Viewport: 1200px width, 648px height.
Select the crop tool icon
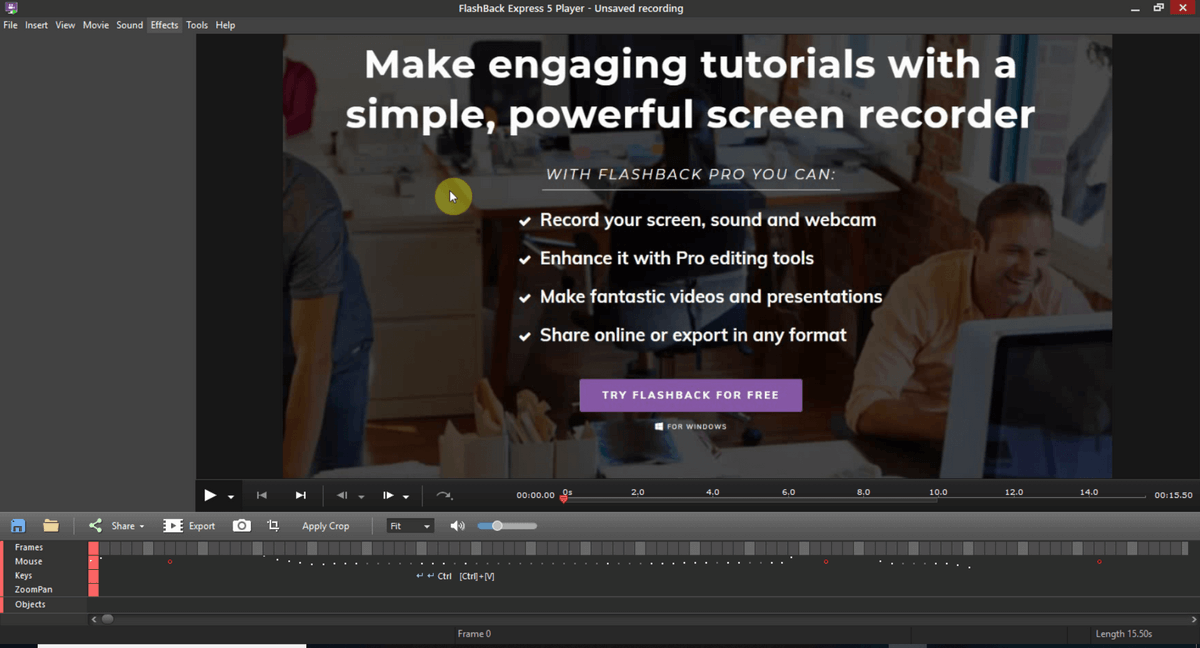pyautogui.click(x=273, y=526)
